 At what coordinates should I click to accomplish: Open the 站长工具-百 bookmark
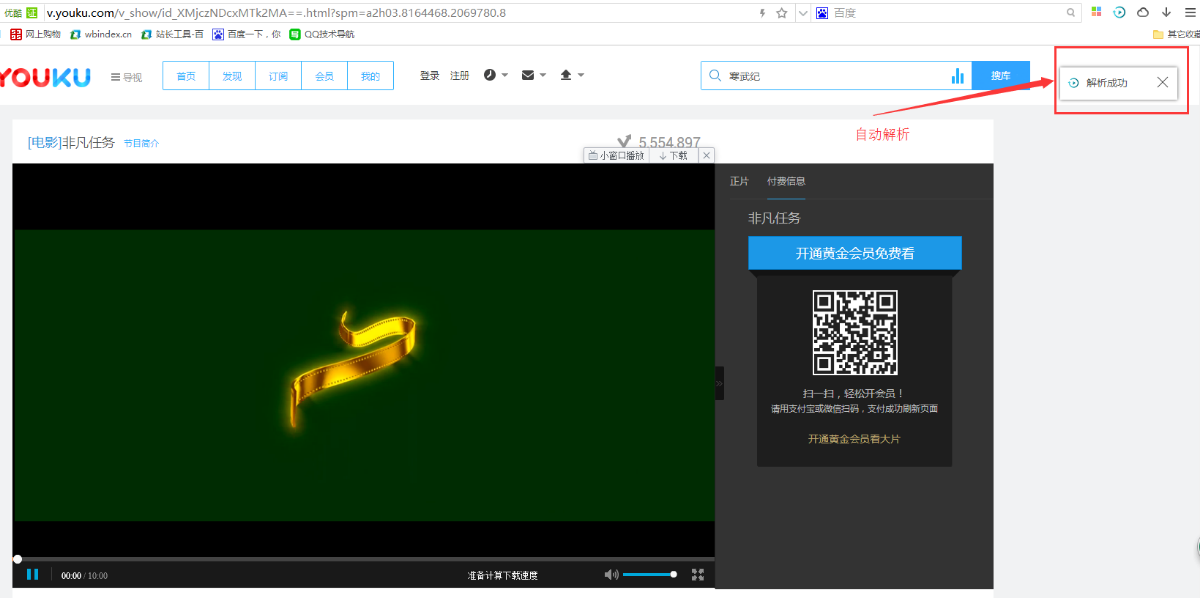pyautogui.click(x=173, y=34)
